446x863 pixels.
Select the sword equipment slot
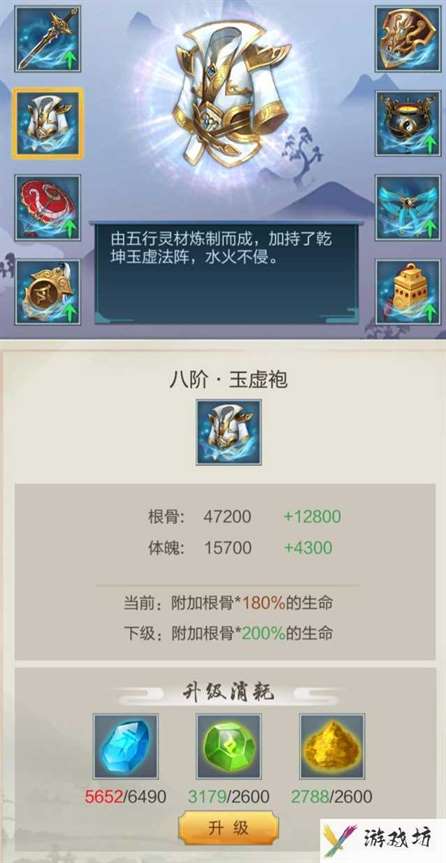click(x=47, y=39)
